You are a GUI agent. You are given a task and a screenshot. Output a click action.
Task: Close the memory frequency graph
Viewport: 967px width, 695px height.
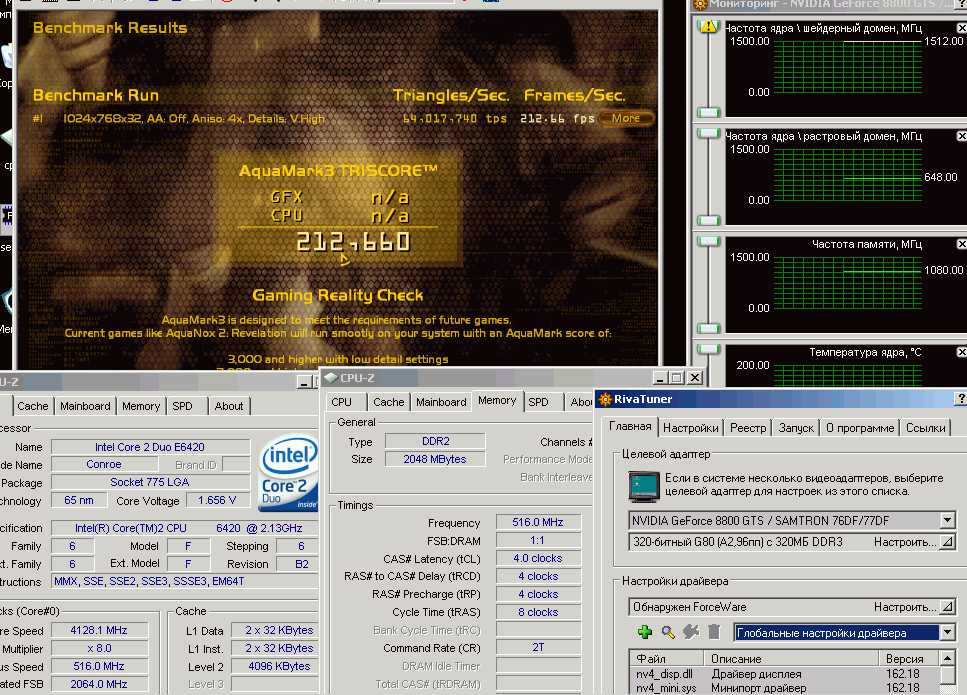click(x=961, y=244)
